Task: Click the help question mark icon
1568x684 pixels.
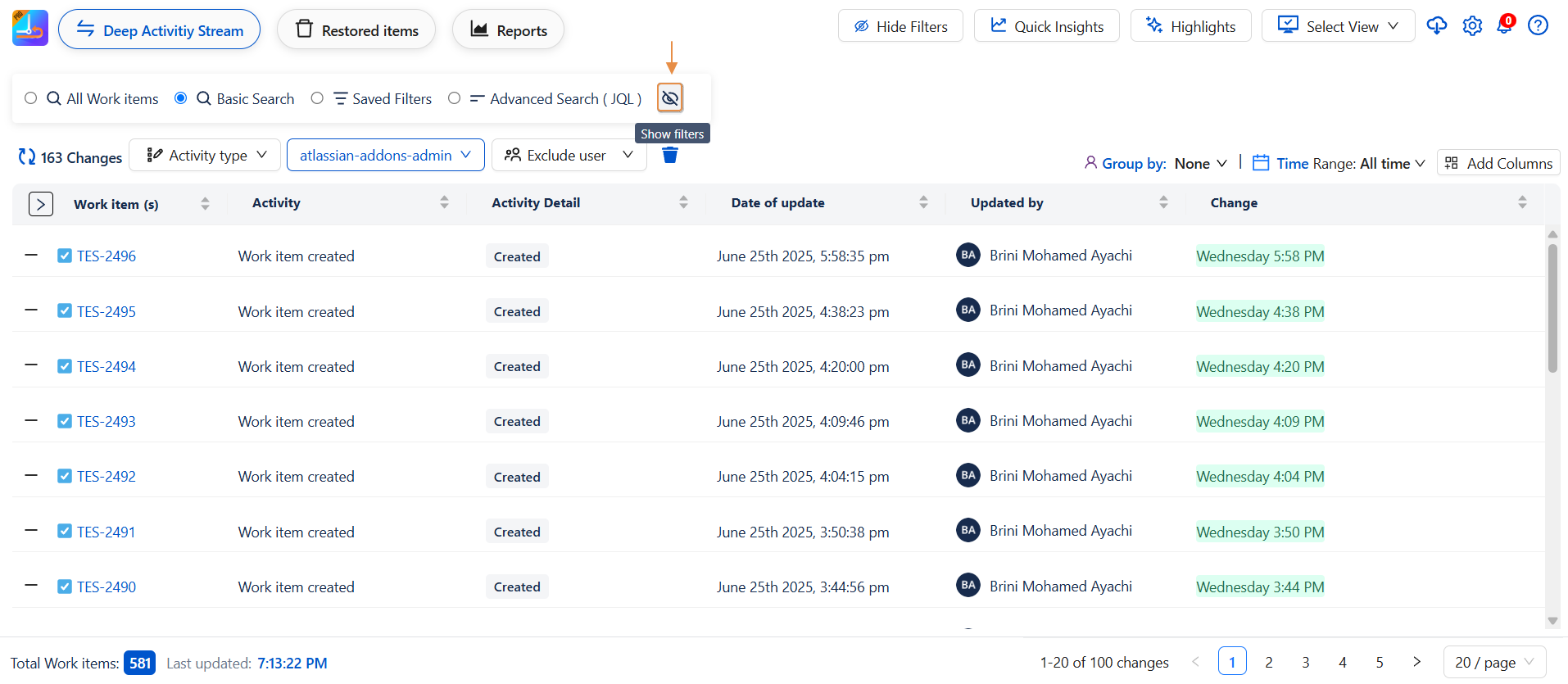Action: 1538,26
